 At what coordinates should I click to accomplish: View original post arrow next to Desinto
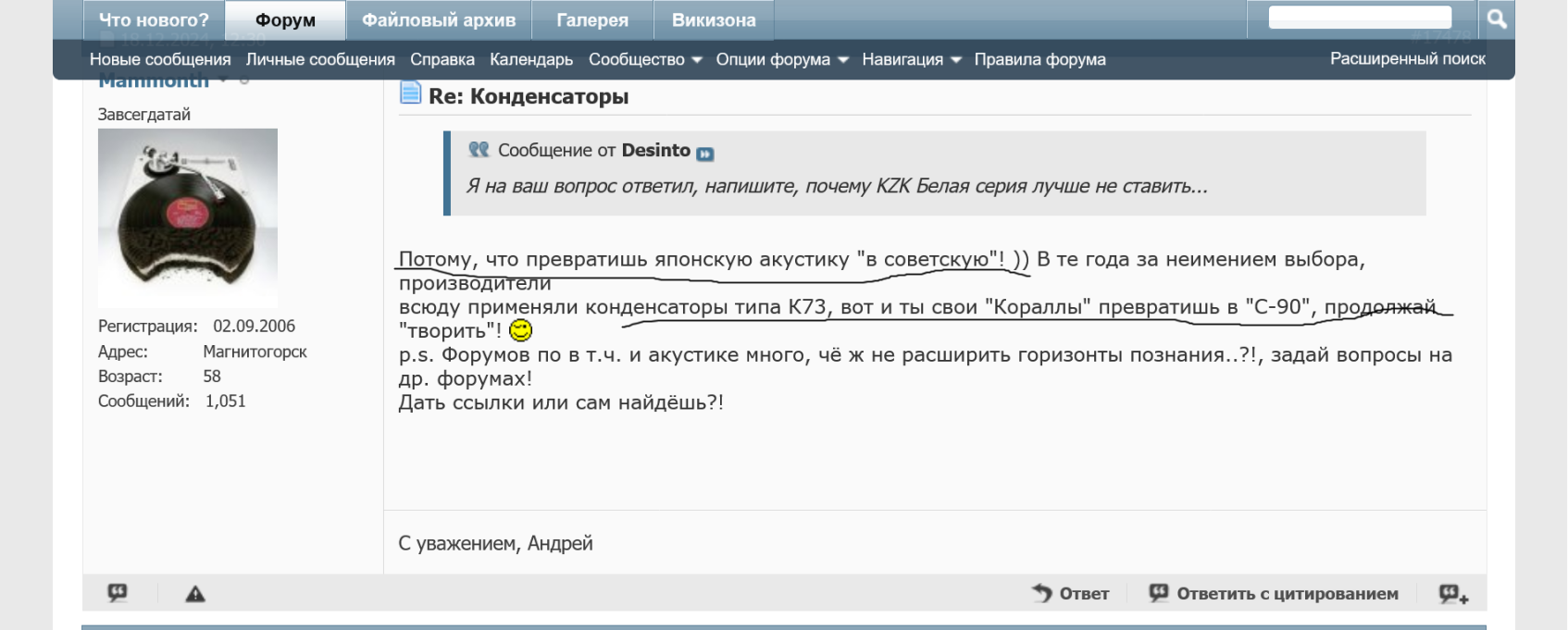[x=705, y=154]
